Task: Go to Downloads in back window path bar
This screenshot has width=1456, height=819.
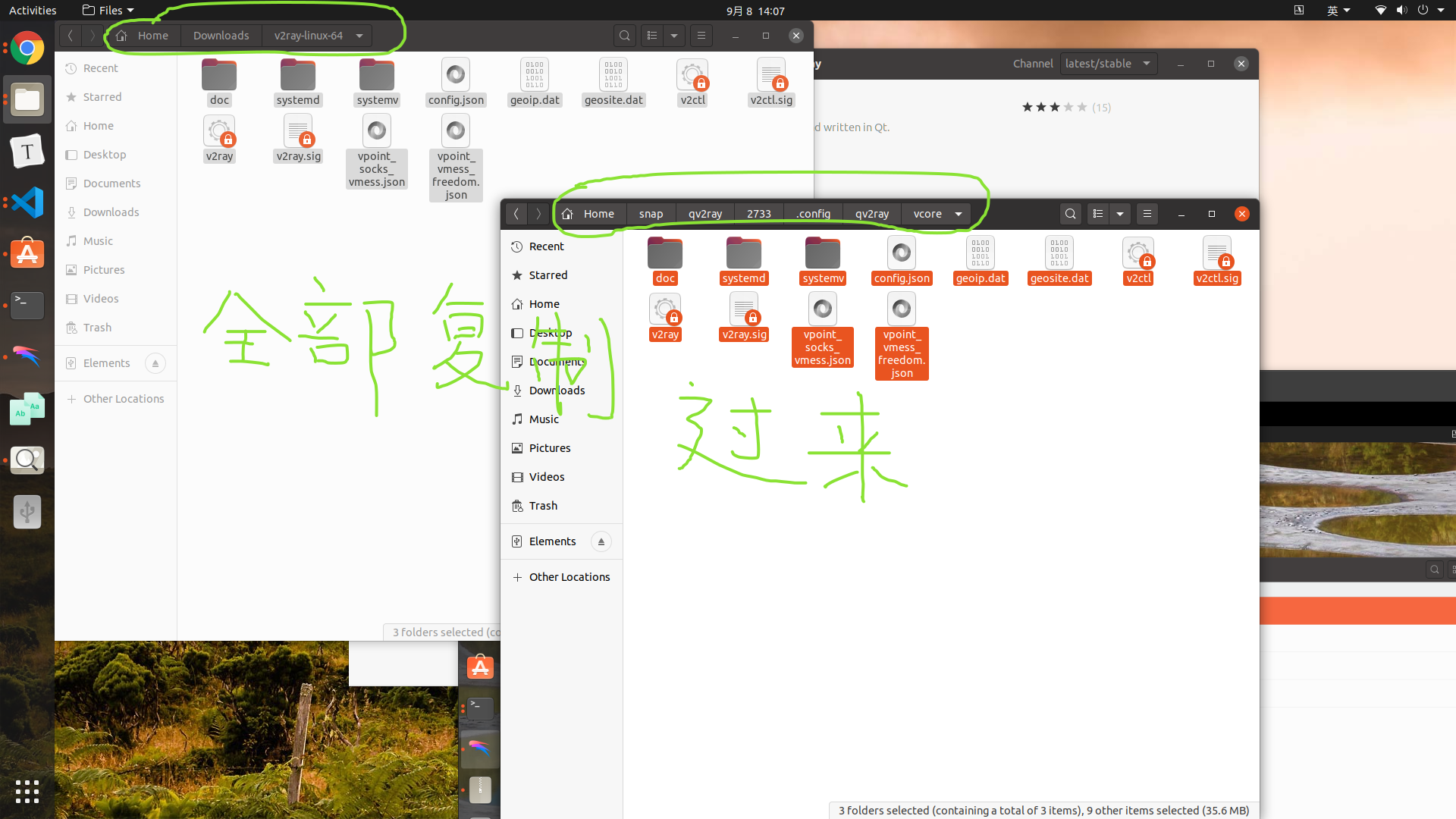Action: [x=221, y=36]
